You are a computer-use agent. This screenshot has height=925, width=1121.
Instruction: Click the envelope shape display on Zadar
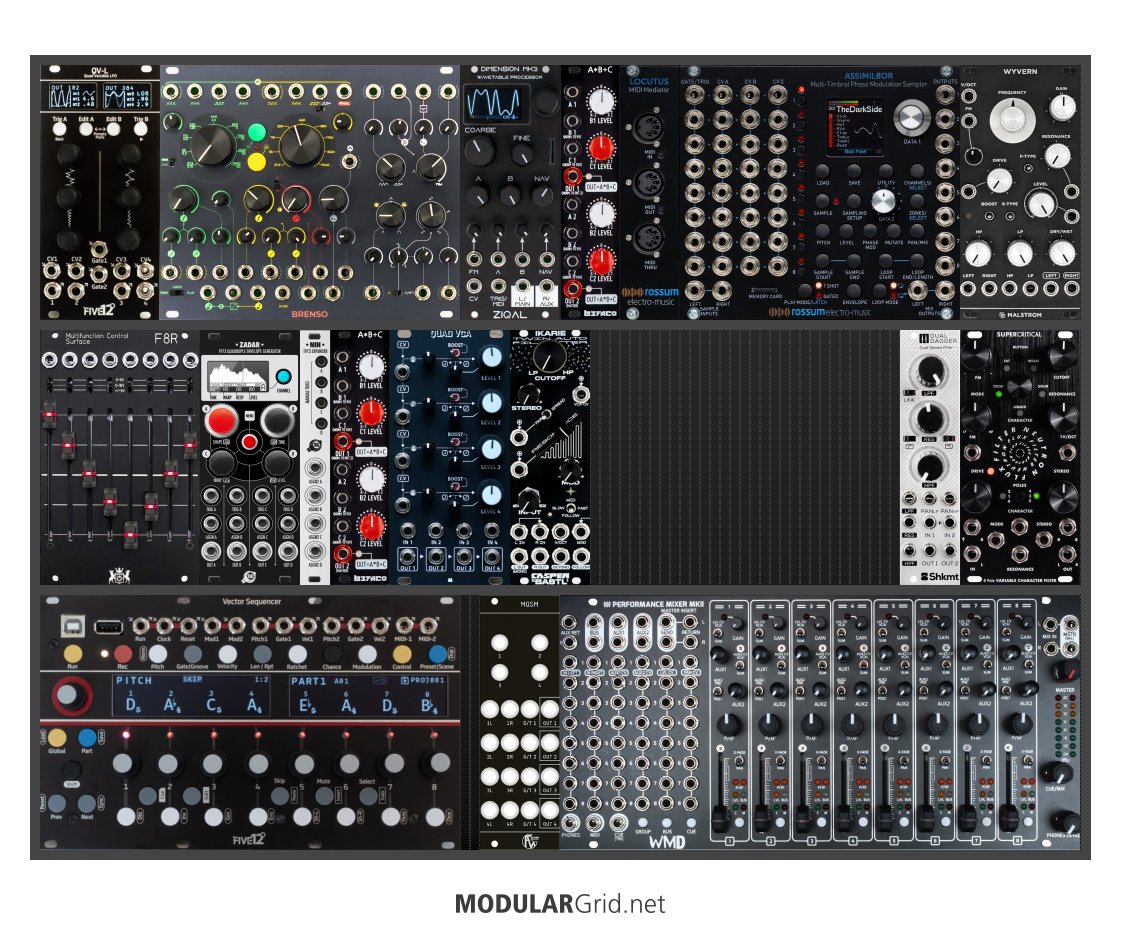238,376
